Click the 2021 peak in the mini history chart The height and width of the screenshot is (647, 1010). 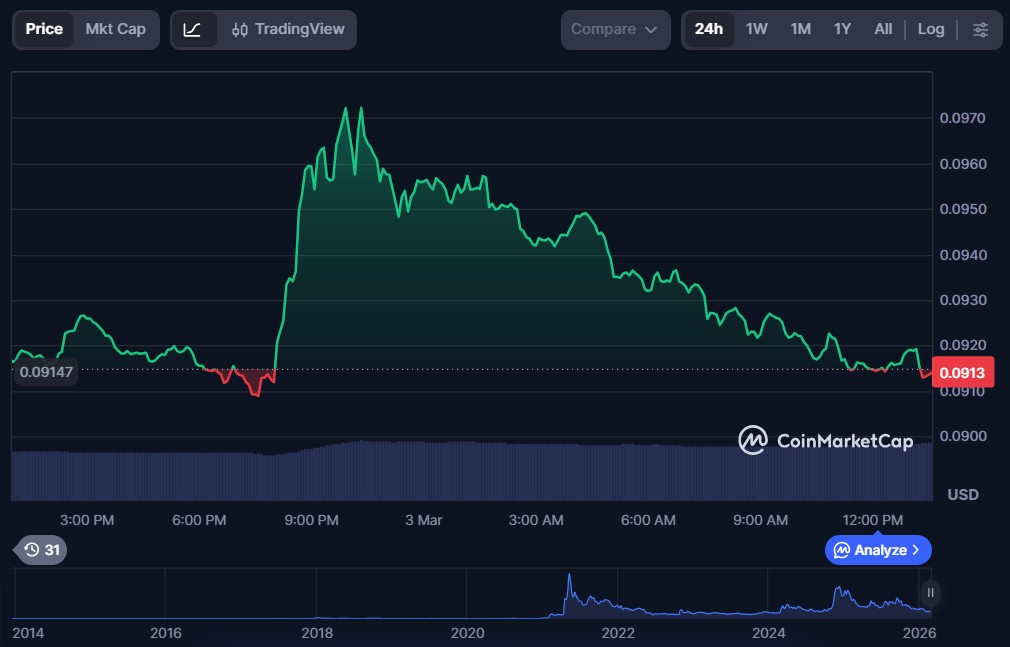point(569,577)
